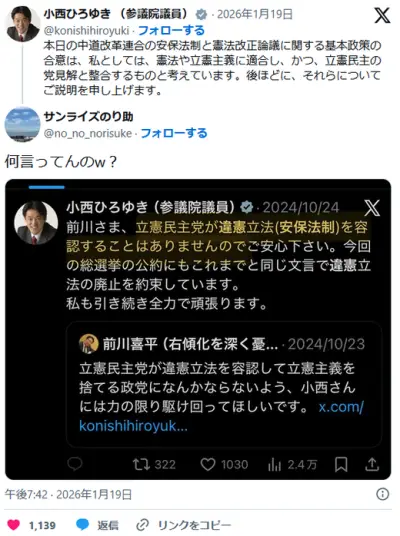Click the view-count chart icon showing 2.4万
Screen dimensions: 400x536
[x=275, y=465]
